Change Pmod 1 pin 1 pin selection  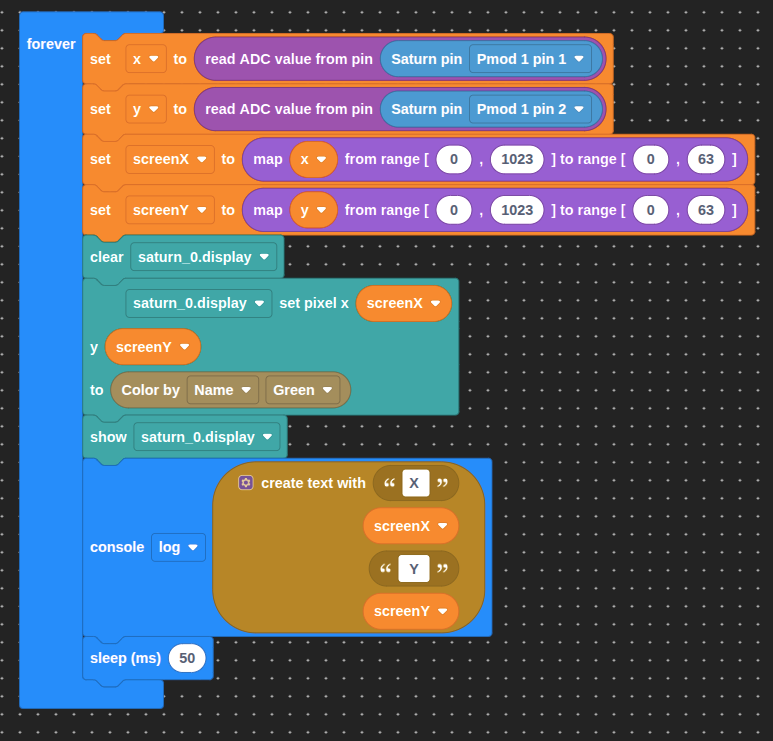click(530, 59)
